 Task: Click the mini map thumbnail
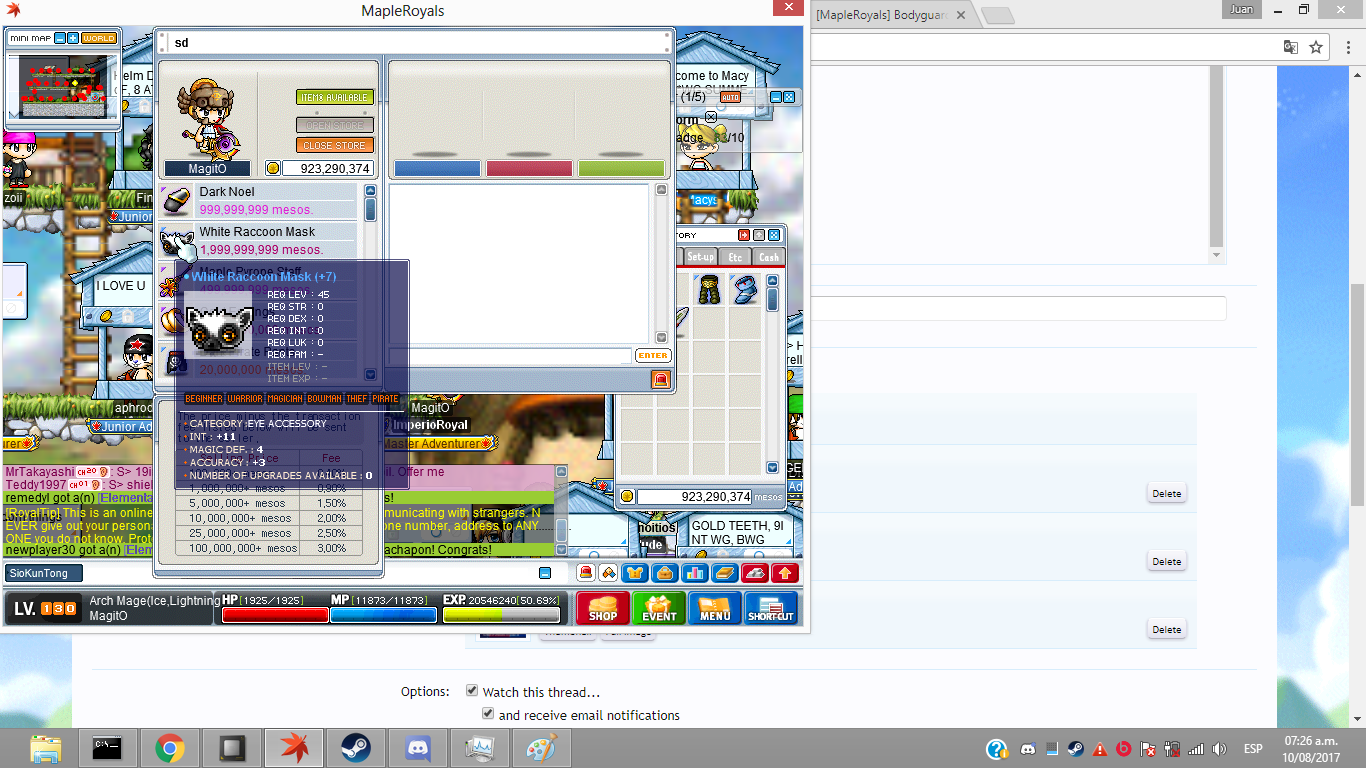coord(63,86)
